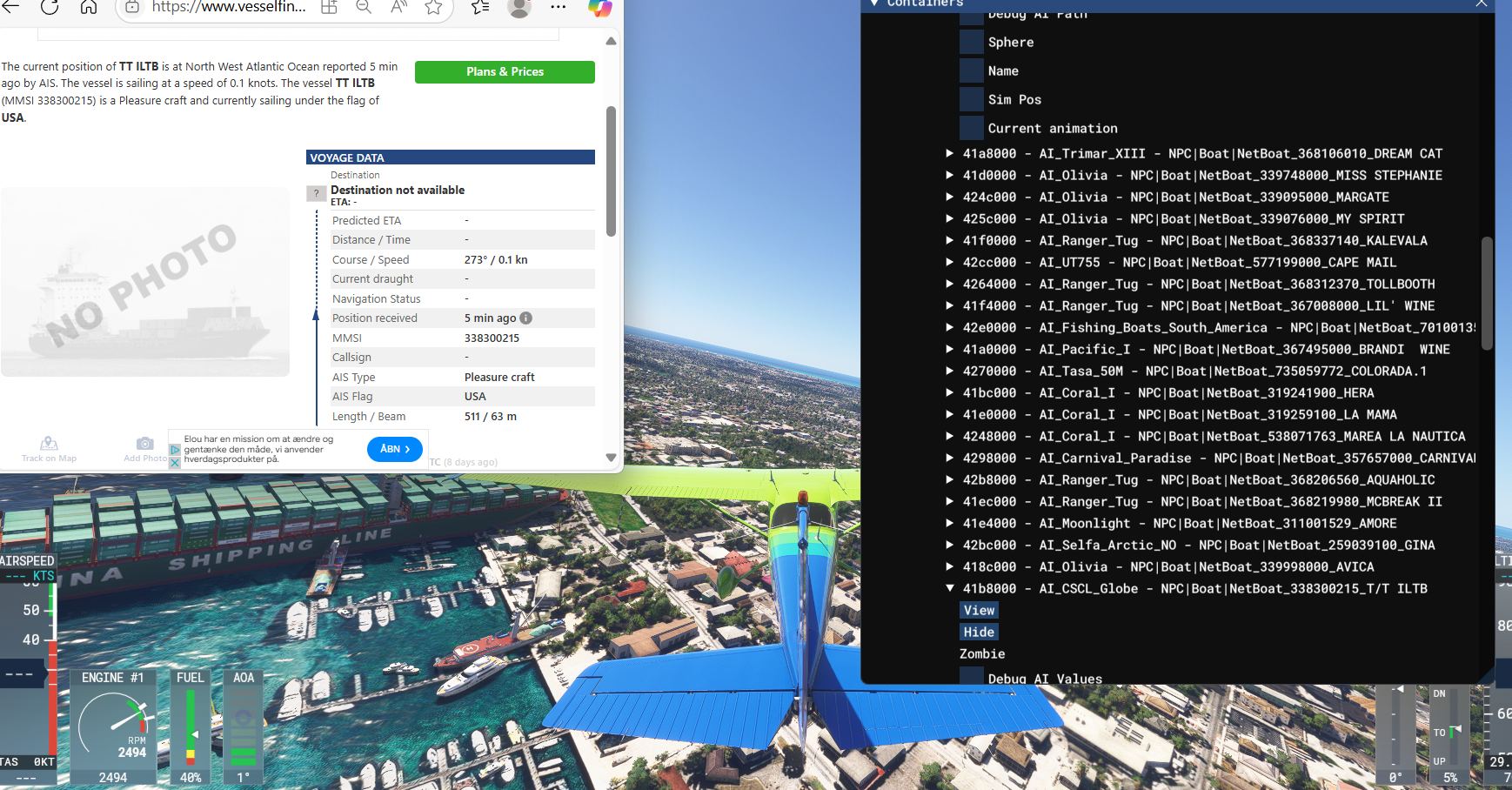Click the Track on Map pin icon
Viewport: 1512px width, 790px height.
tap(50, 444)
